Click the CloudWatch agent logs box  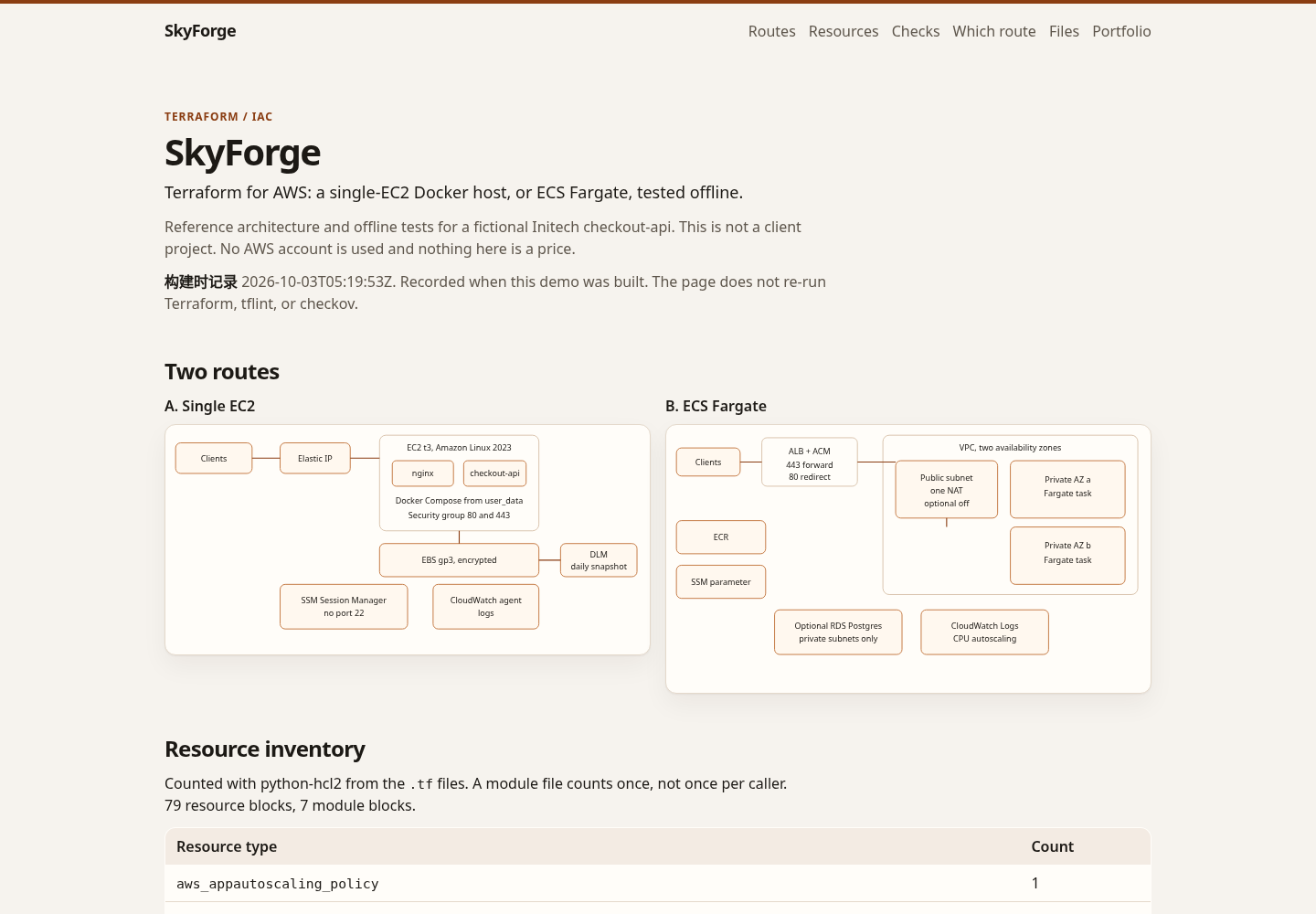coord(486,607)
